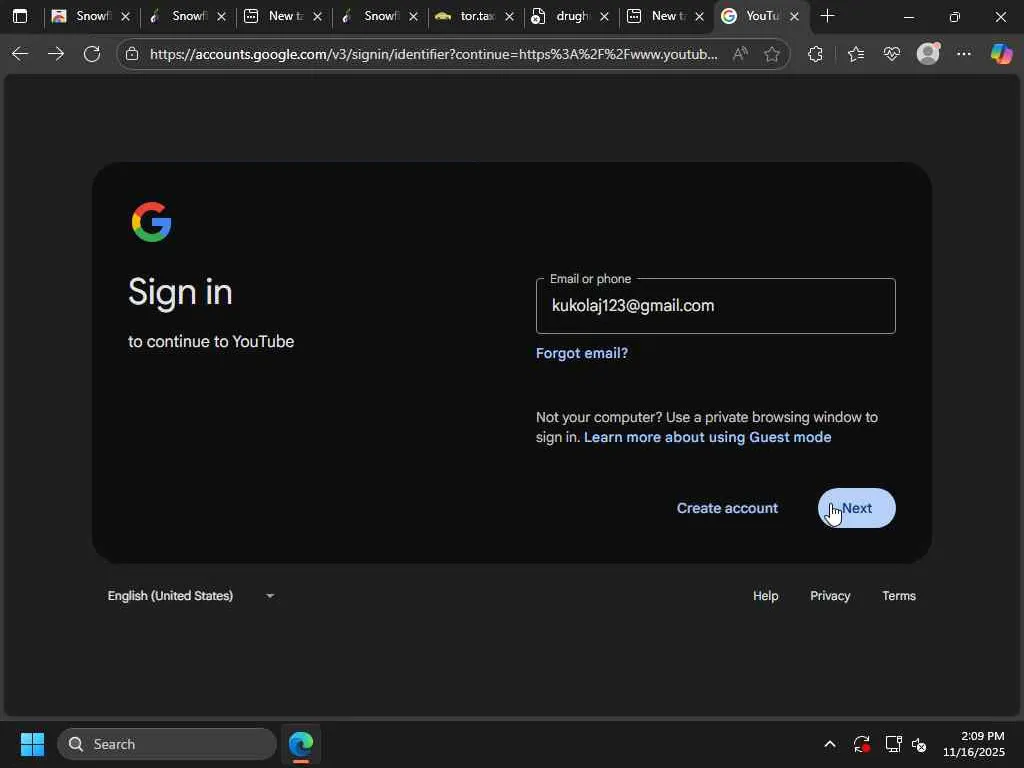Open the Copilot sidebar icon
The image size is (1024, 768).
(x=1001, y=54)
